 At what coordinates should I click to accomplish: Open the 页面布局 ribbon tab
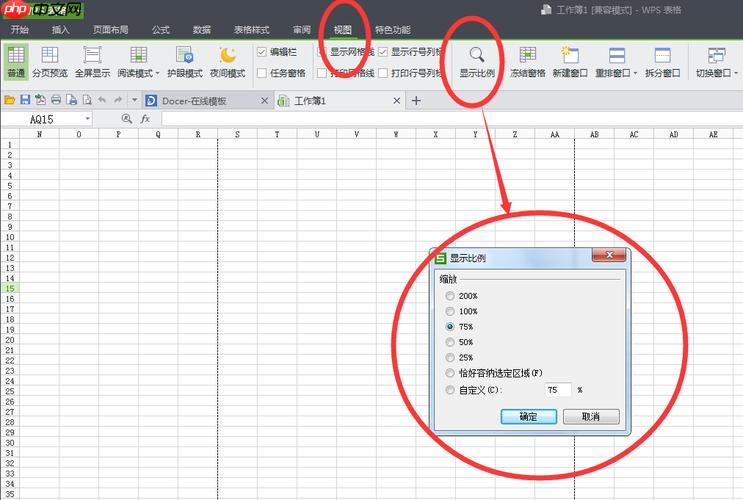pyautogui.click(x=110, y=30)
